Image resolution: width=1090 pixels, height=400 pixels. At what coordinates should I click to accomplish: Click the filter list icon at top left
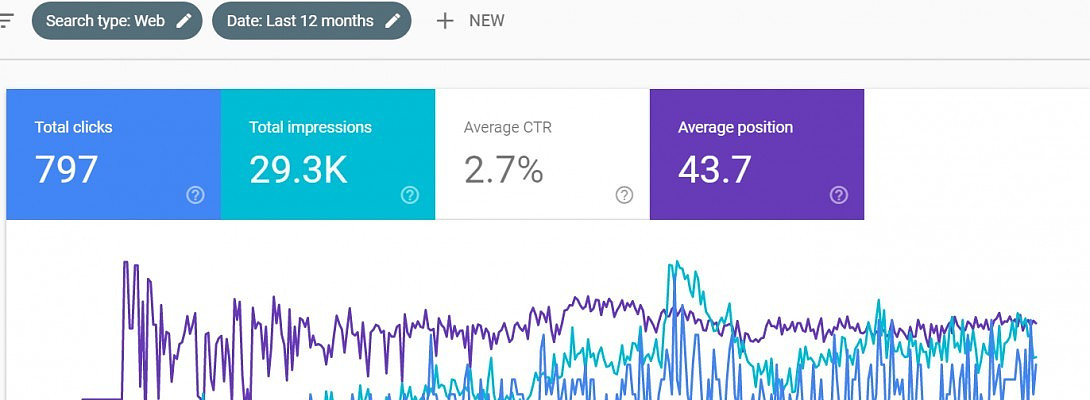pyautogui.click(x=6, y=20)
